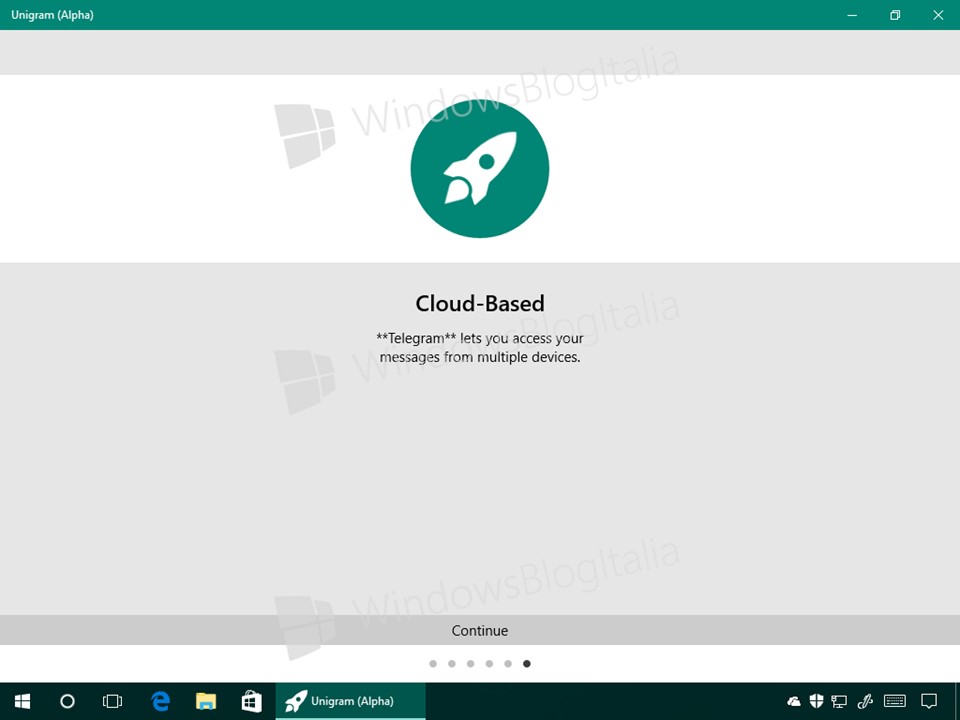Select the sixth (active) page indicator dot

point(527,664)
